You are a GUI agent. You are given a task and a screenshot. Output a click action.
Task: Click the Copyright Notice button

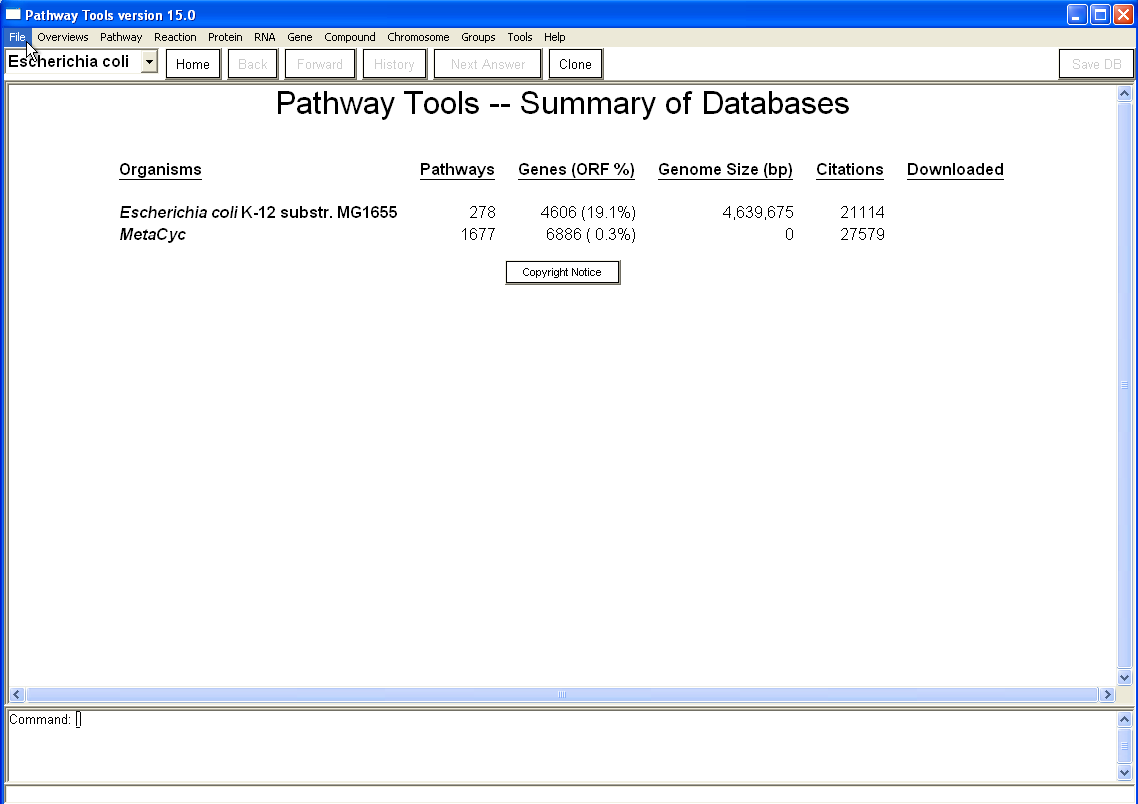[562, 272]
